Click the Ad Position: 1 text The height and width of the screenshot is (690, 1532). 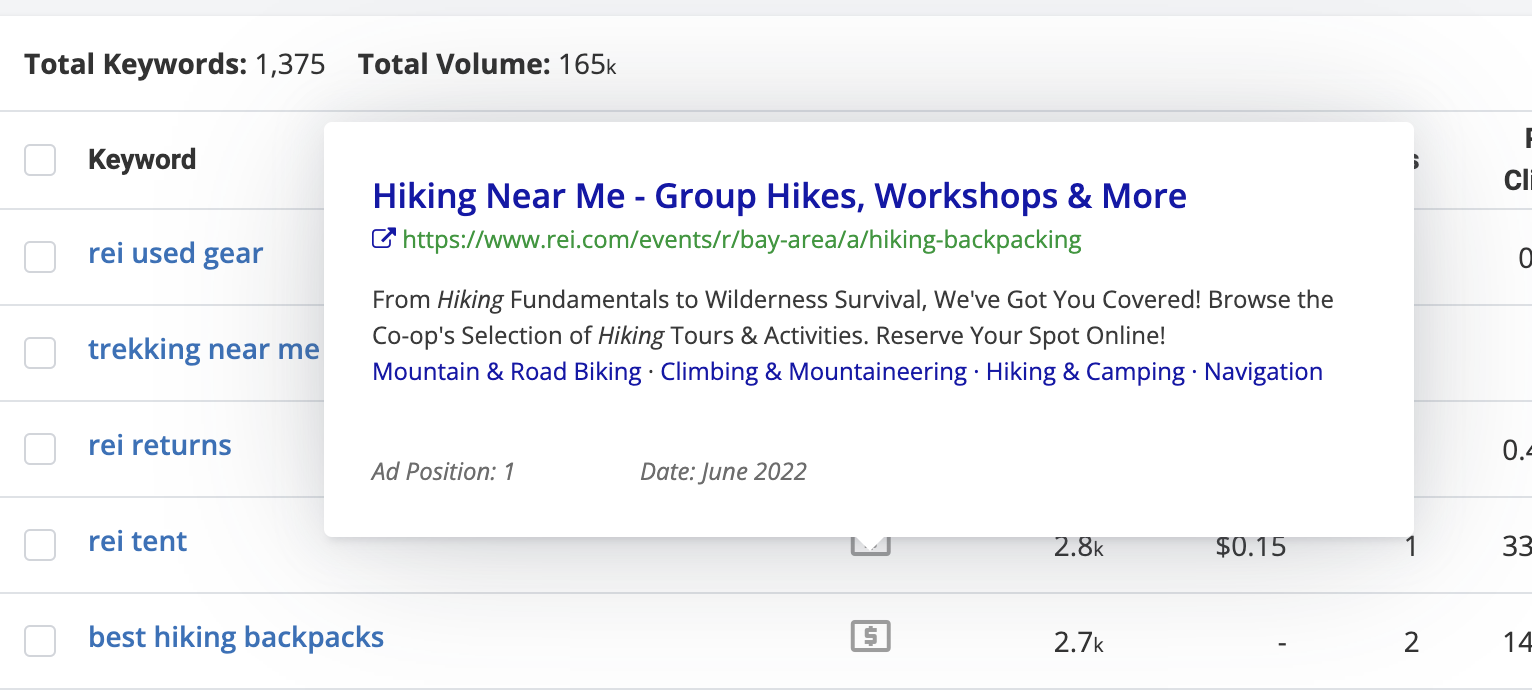[443, 472]
